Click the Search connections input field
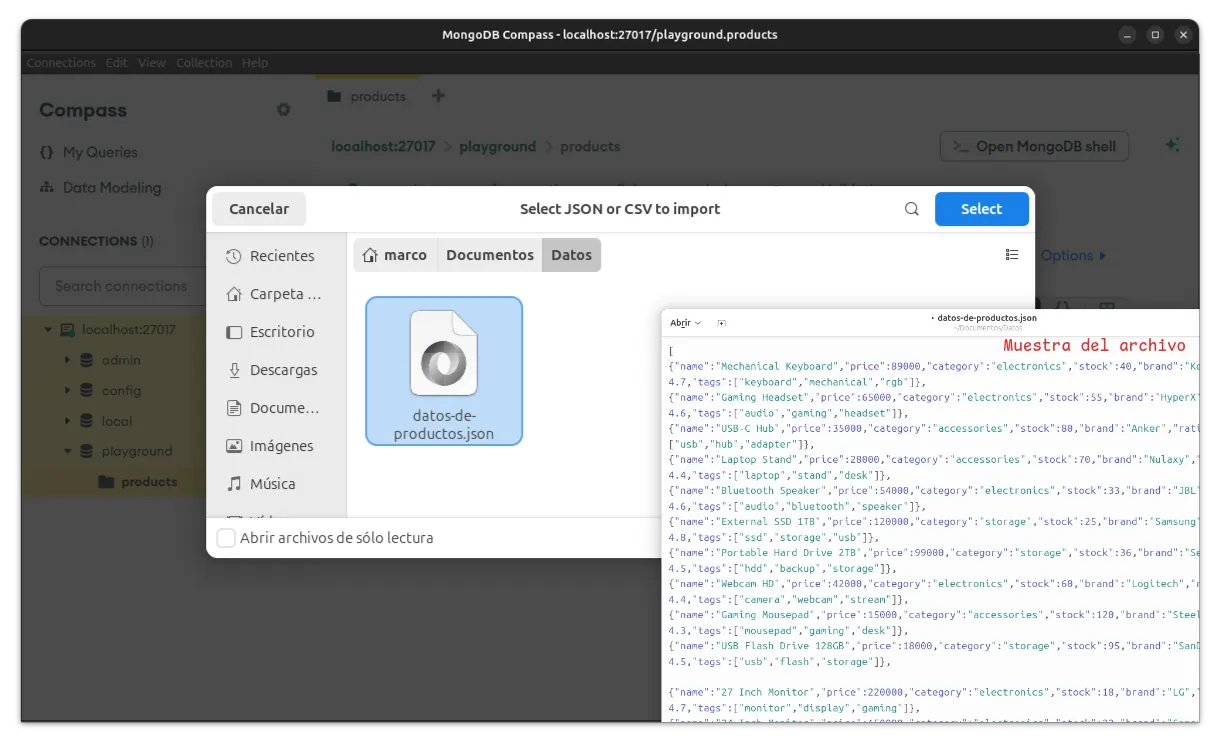Image resolution: width=1220 pixels, height=744 pixels. 121,286
